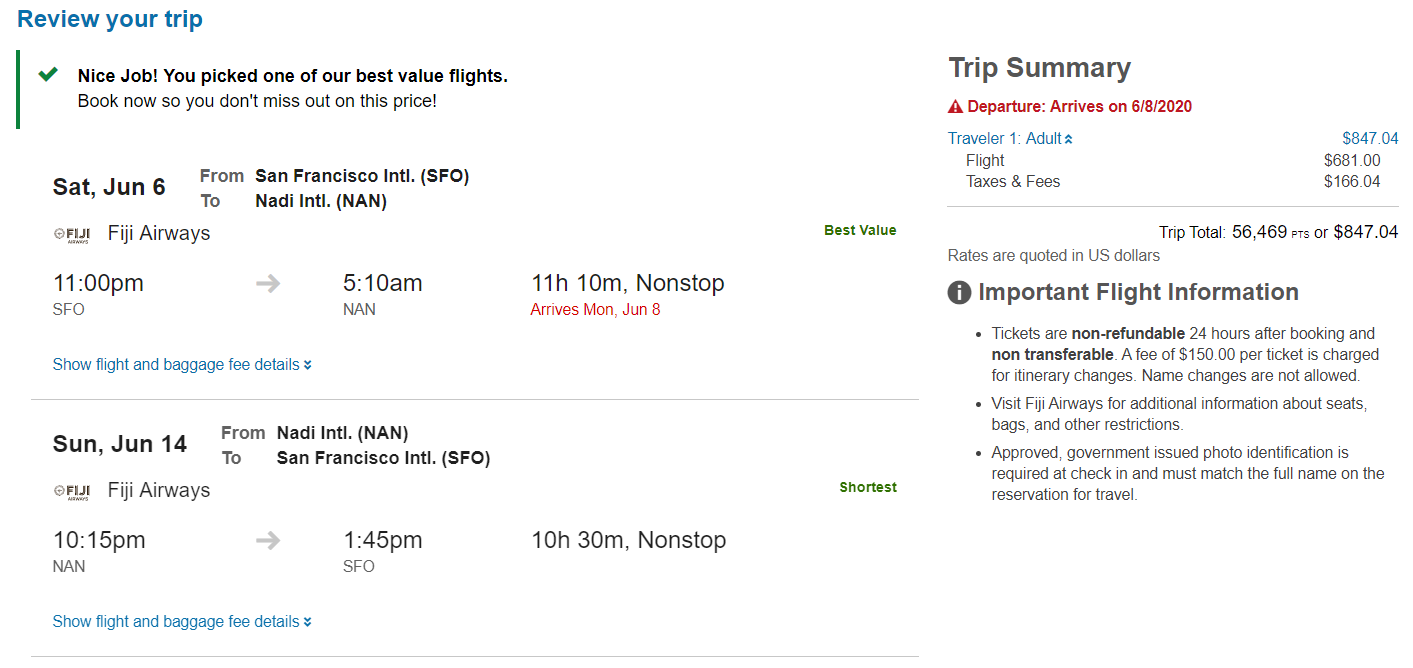Image resolution: width=1413 pixels, height=668 pixels.
Task: Click the Fiji Airways logo on the outbound flight
Action: click(72, 234)
